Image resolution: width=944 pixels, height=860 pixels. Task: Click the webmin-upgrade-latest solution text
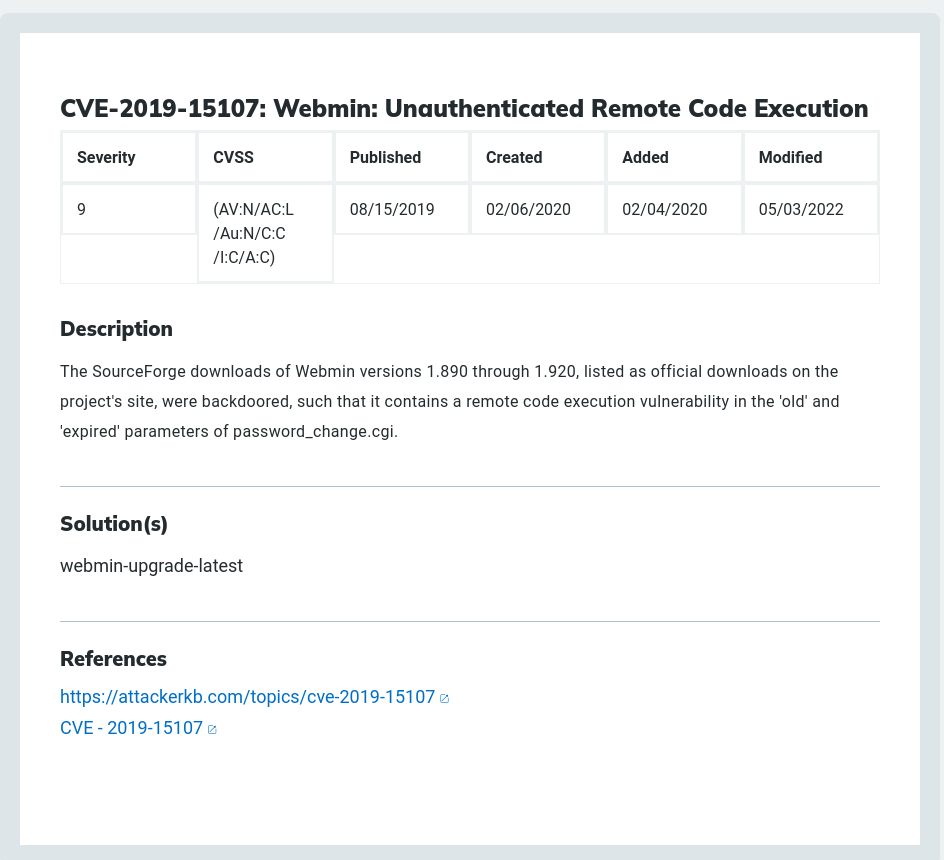[x=151, y=566]
